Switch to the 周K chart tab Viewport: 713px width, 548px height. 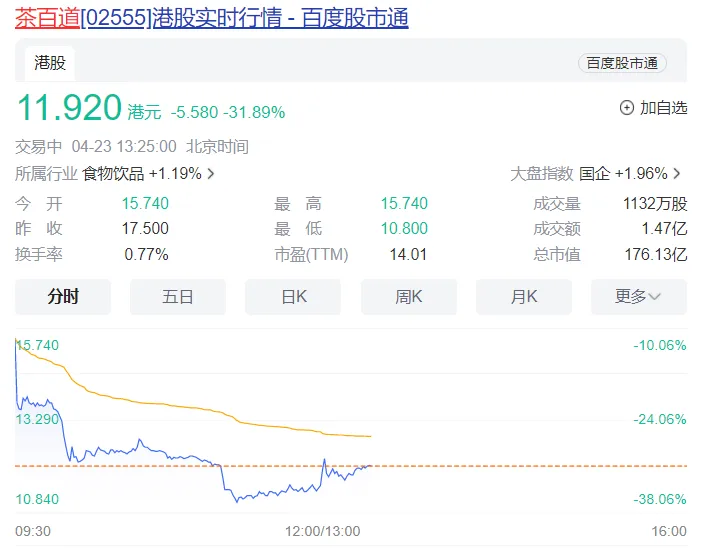point(409,297)
